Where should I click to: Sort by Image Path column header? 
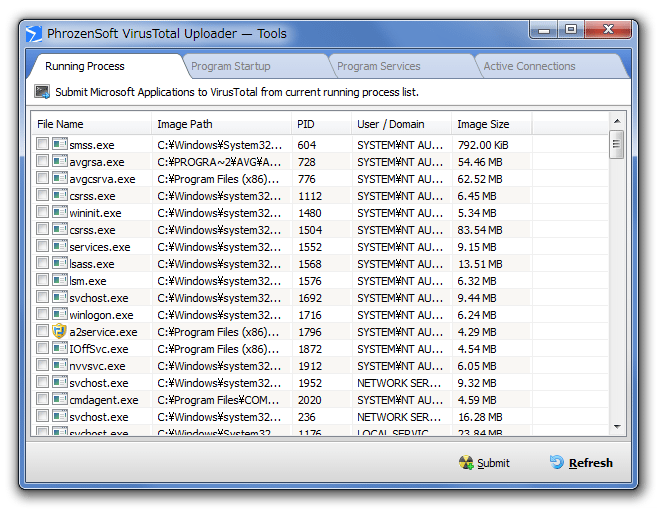tap(221, 124)
